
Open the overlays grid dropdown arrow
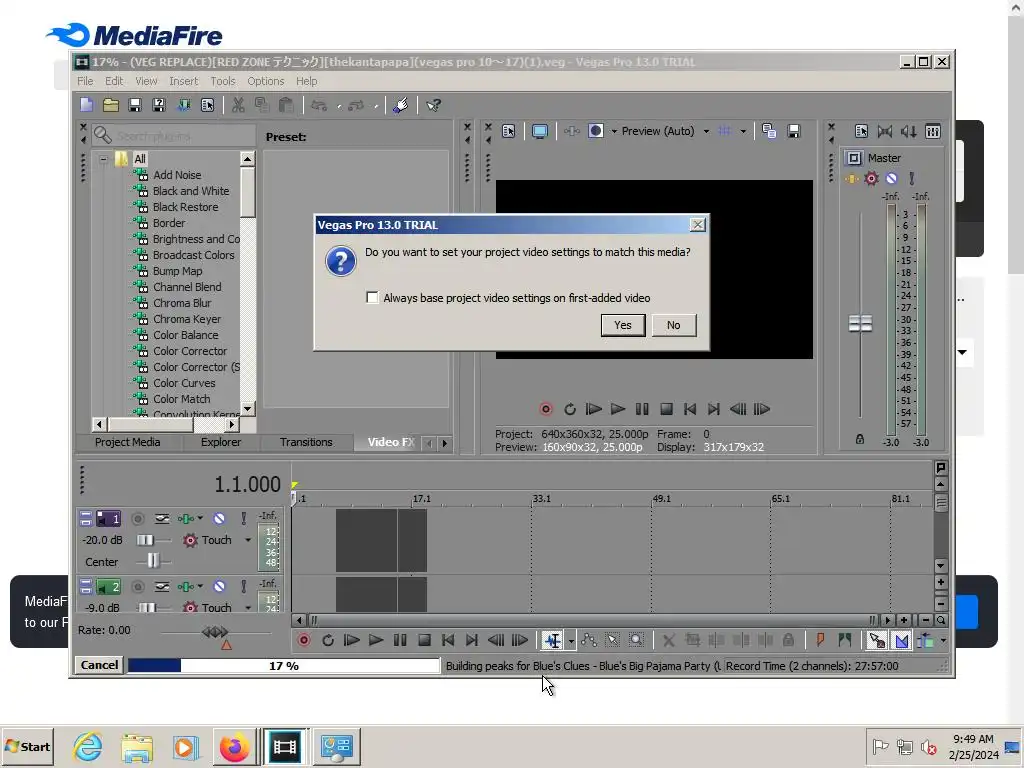[743, 131]
